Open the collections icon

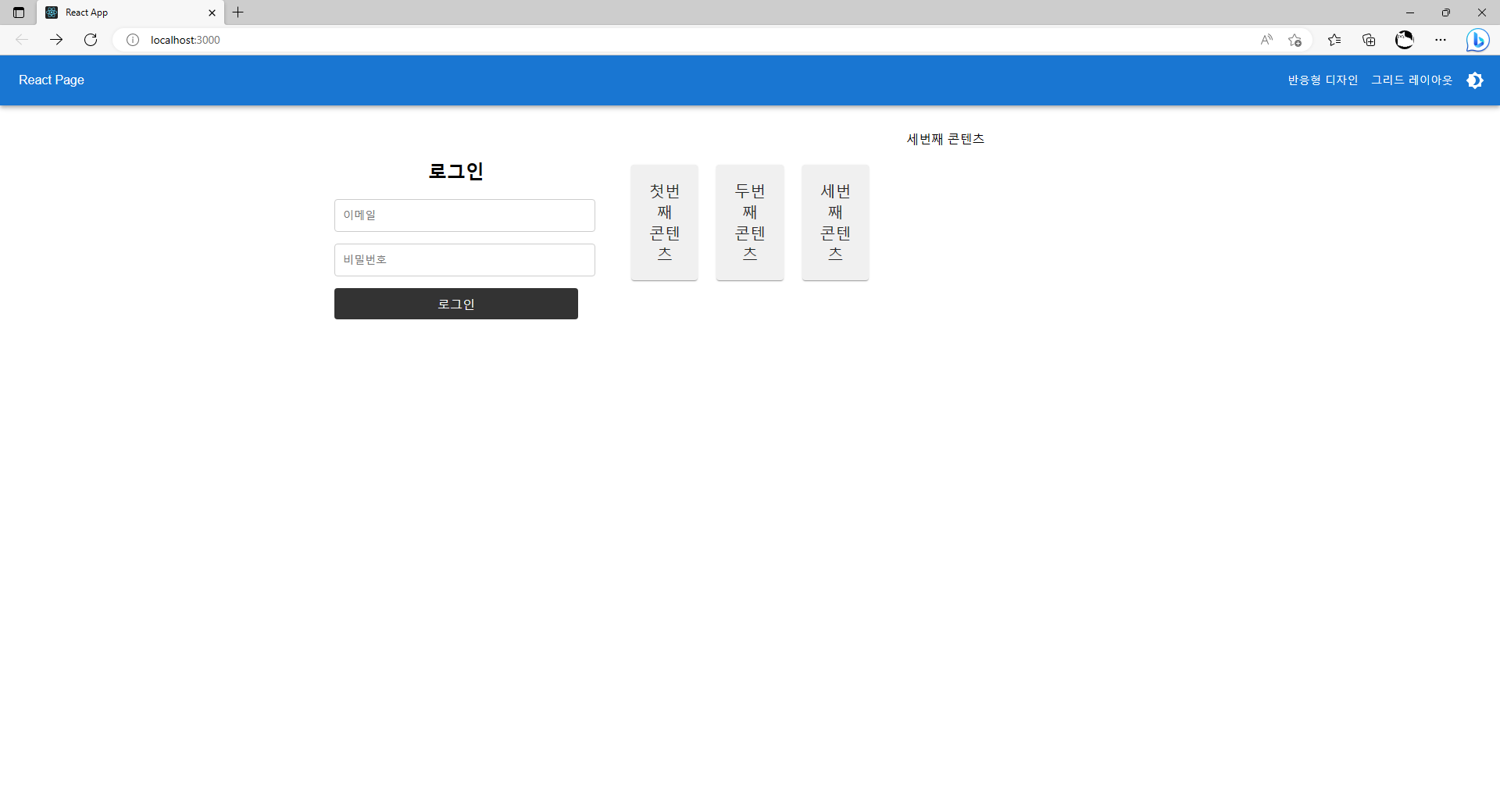(1369, 40)
